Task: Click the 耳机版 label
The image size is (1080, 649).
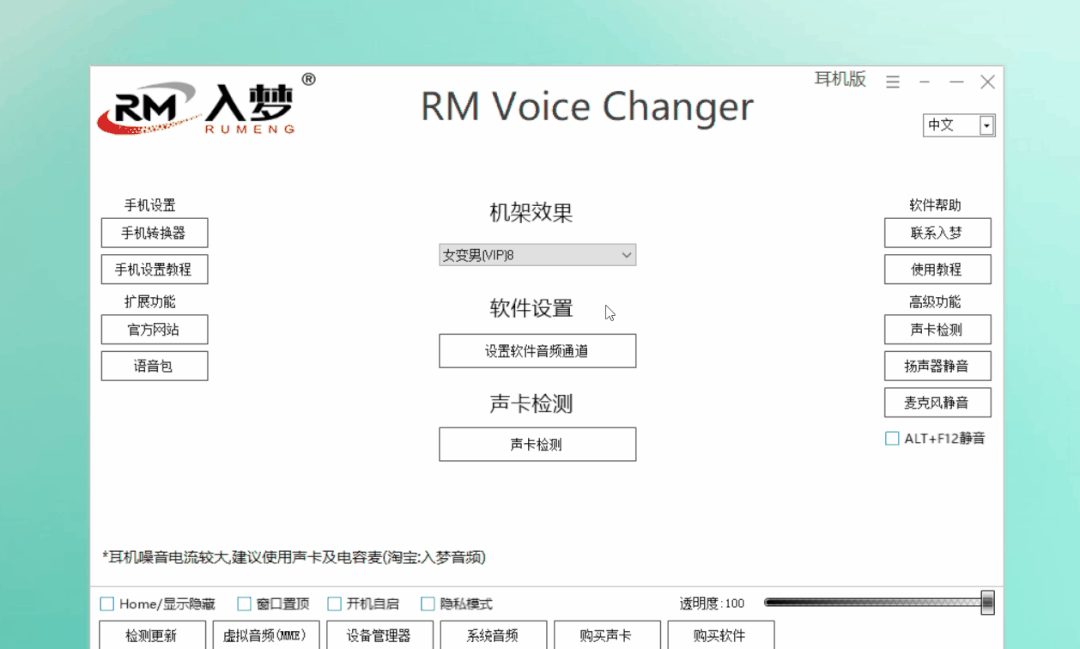Action: click(840, 79)
